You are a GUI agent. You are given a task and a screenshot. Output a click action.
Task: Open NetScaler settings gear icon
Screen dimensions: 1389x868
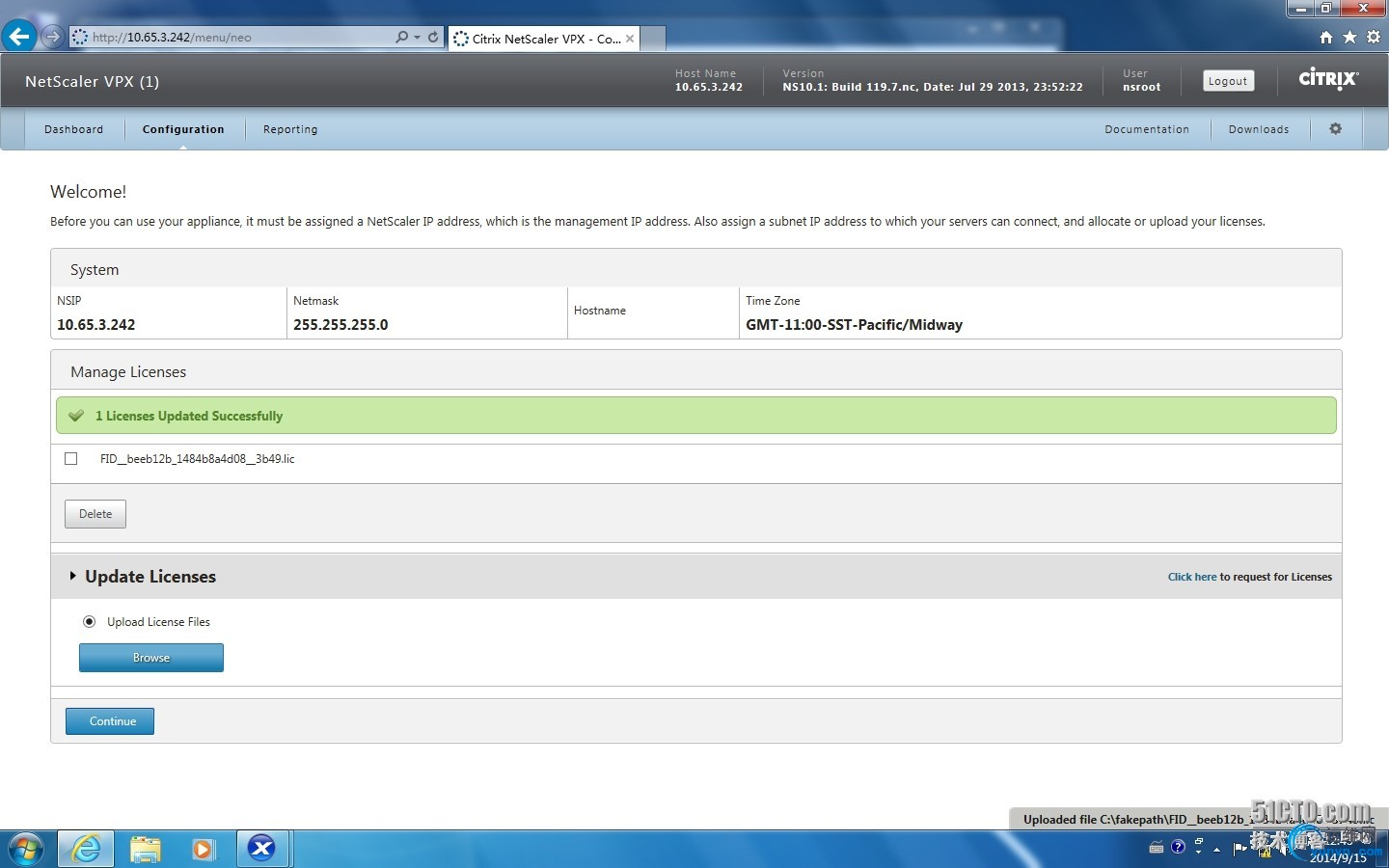(1336, 128)
